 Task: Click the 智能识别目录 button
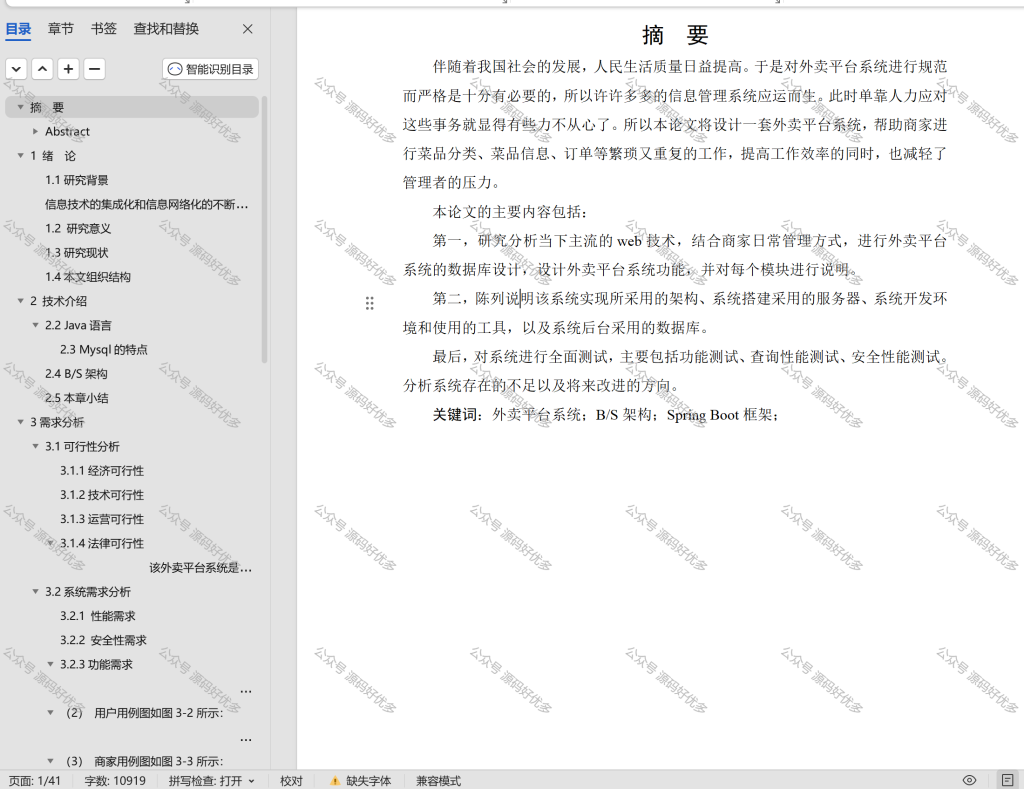click(210, 69)
